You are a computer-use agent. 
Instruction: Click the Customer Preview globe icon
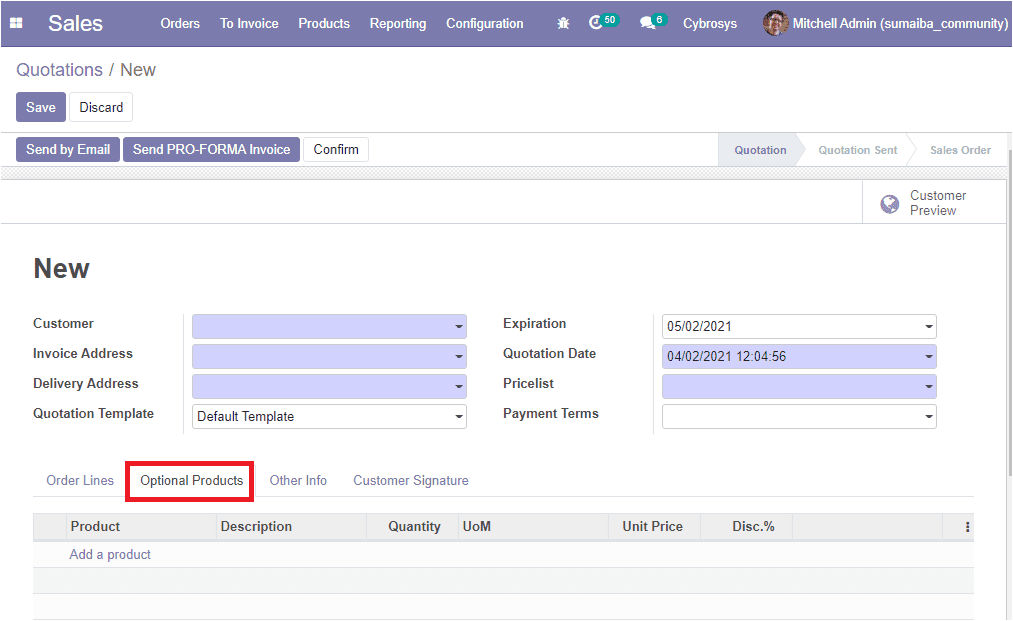click(x=889, y=204)
